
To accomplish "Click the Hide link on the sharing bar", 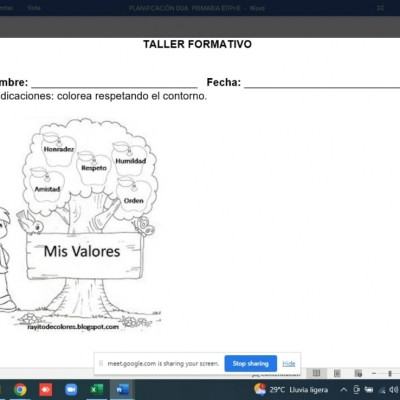I will pyautogui.click(x=289, y=363).
